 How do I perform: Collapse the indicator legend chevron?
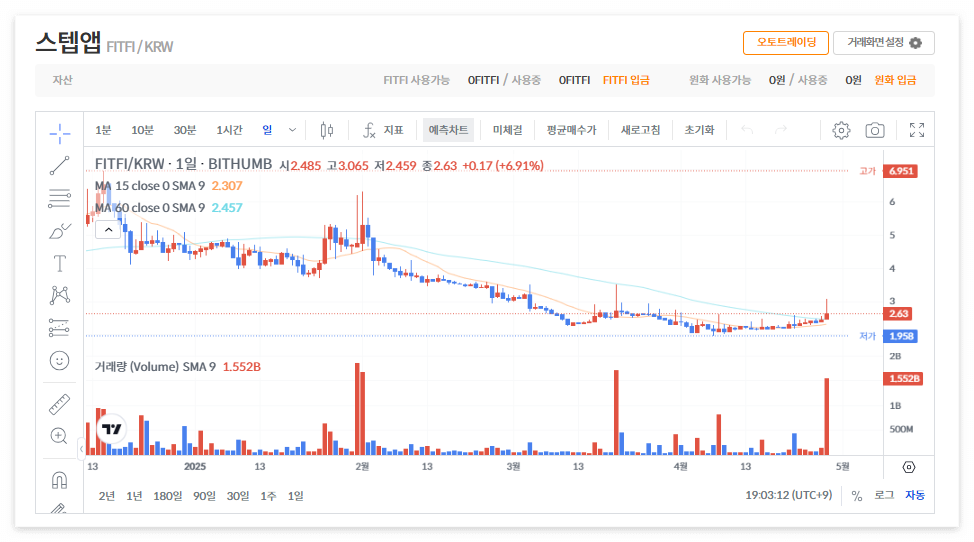click(x=108, y=230)
